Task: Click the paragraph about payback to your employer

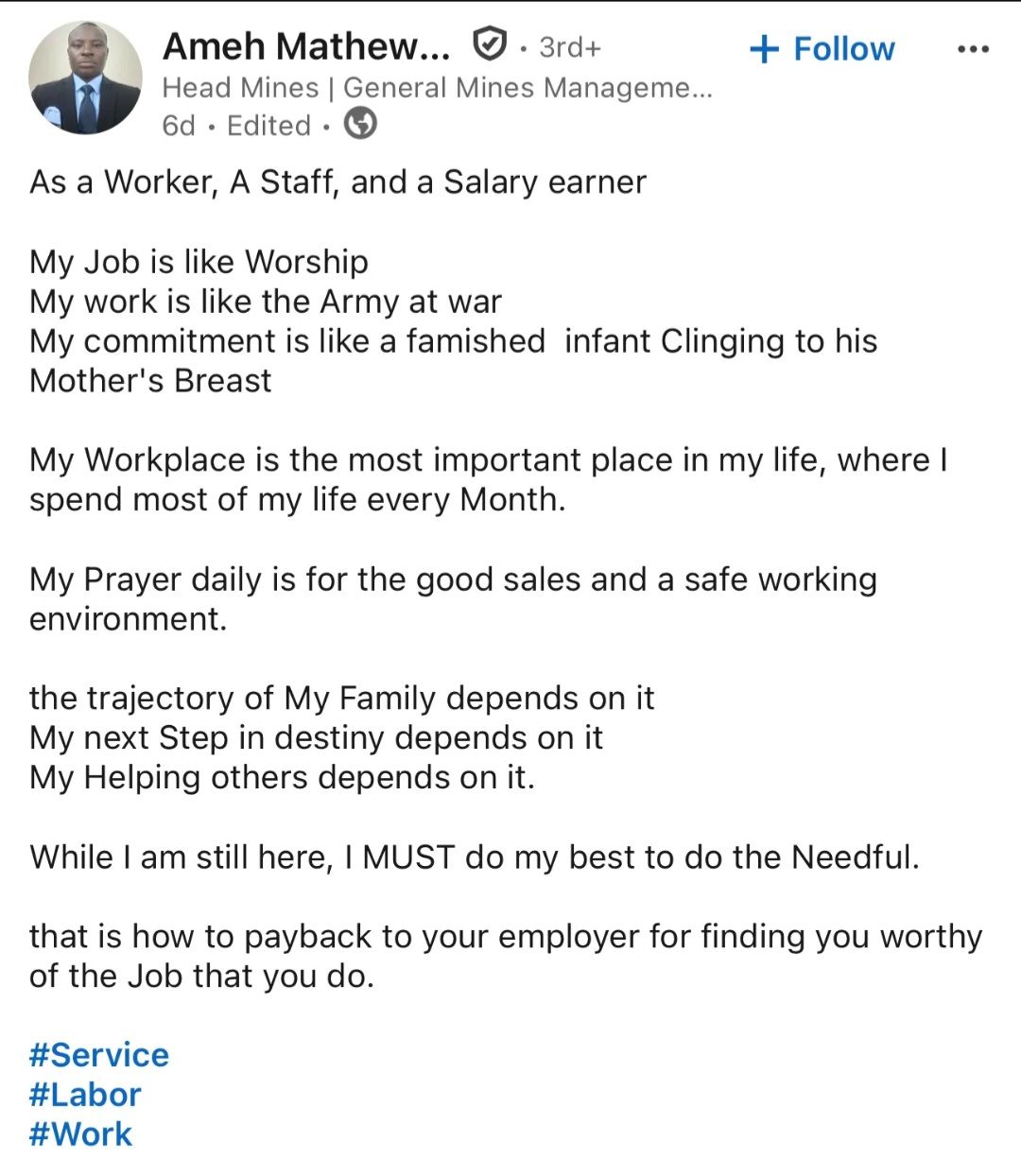Action: [506, 956]
